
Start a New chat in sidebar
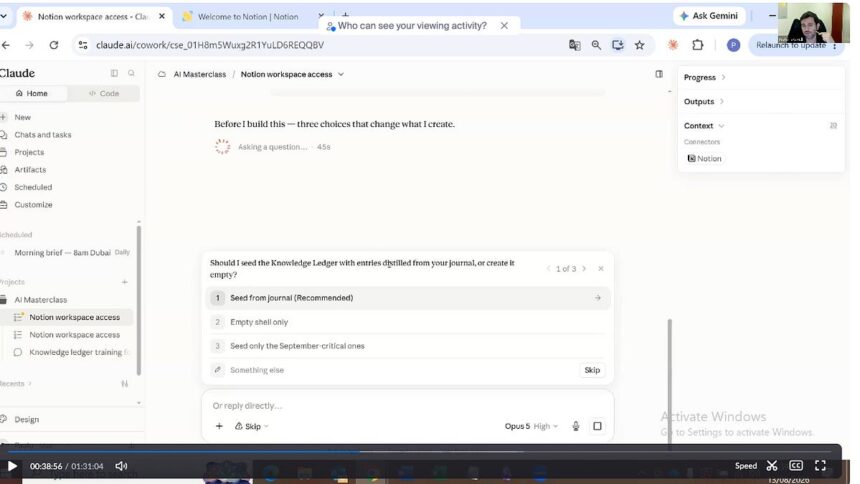coord(22,117)
